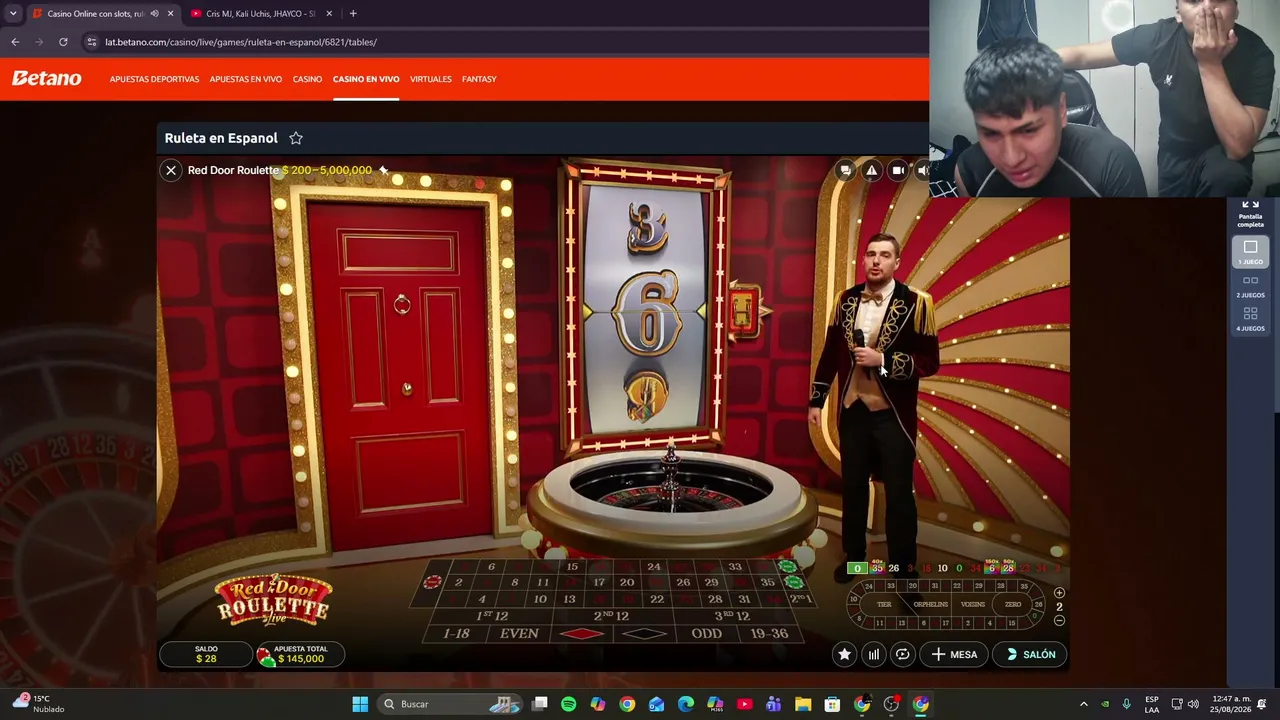Screen dimensions: 1280x720
Task: Bet on 2ND 12 dozen
Action: (x=611, y=616)
